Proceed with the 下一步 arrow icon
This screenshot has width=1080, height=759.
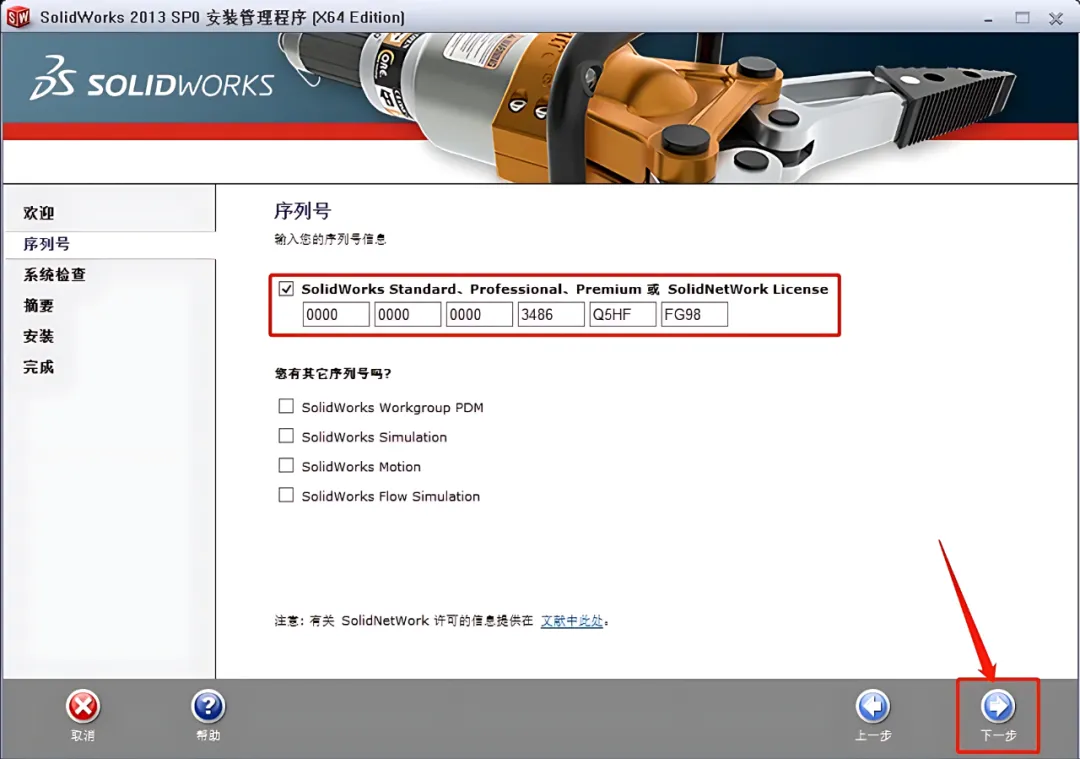998,707
